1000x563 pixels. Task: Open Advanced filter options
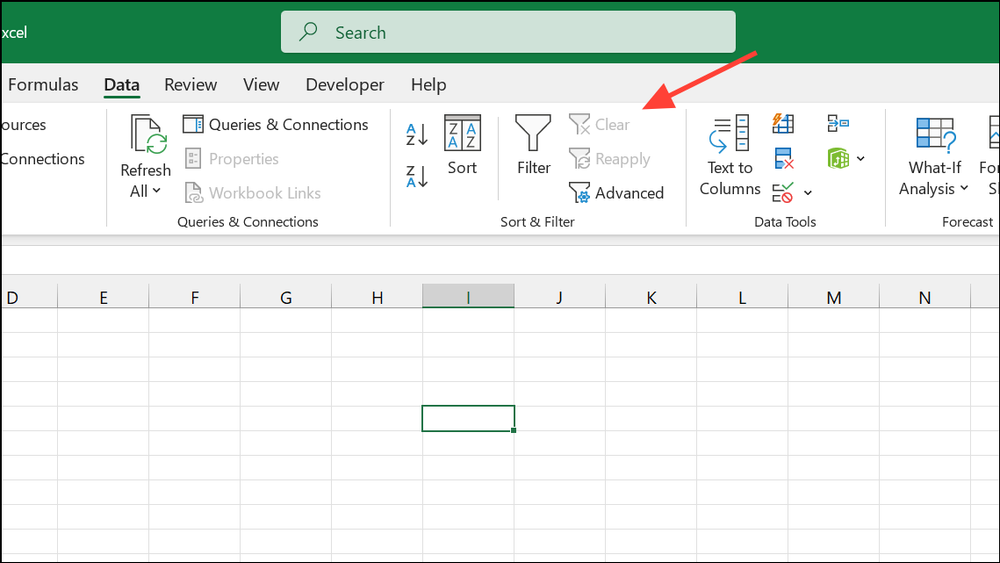[x=616, y=193]
